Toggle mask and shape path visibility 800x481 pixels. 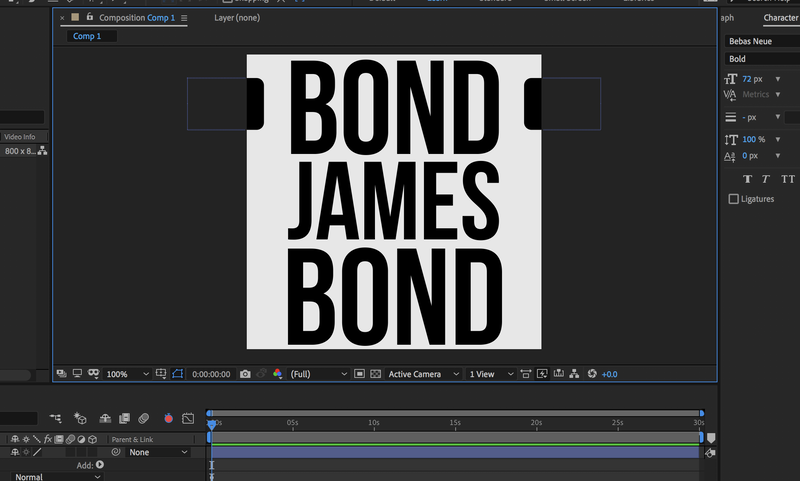point(178,374)
